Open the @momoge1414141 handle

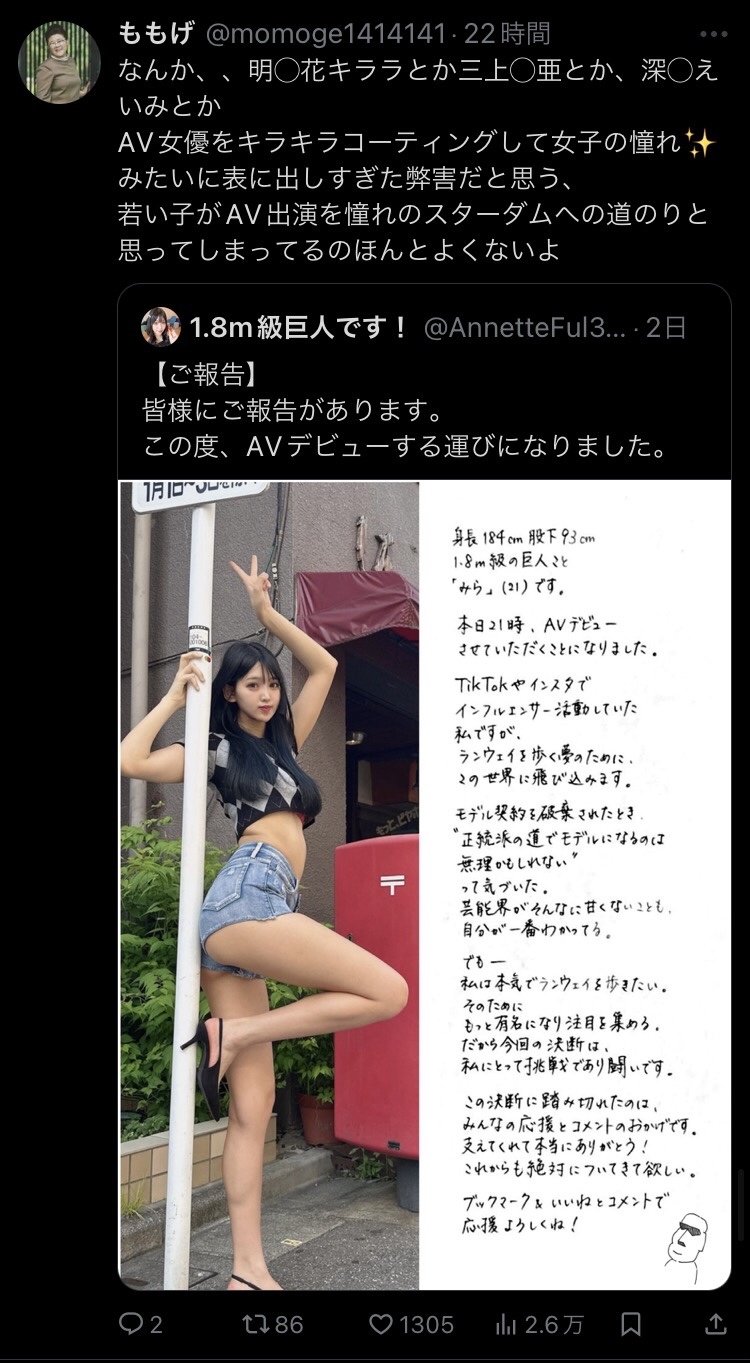point(325,34)
